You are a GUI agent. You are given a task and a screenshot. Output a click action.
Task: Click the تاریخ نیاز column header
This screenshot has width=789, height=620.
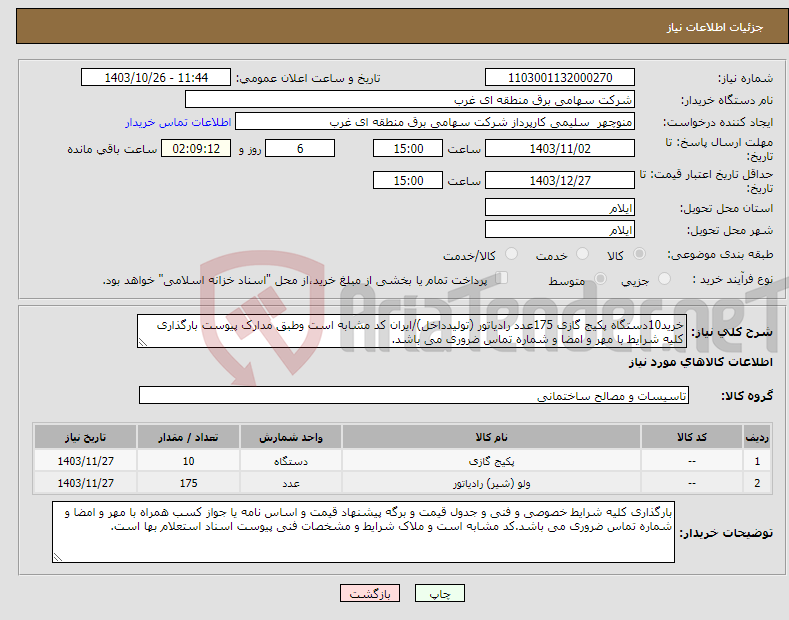(86, 437)
